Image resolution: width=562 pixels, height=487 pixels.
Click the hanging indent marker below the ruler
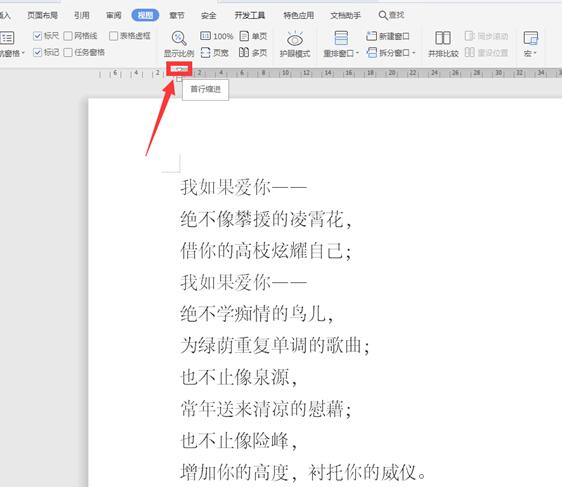click(x=179, y=79)
